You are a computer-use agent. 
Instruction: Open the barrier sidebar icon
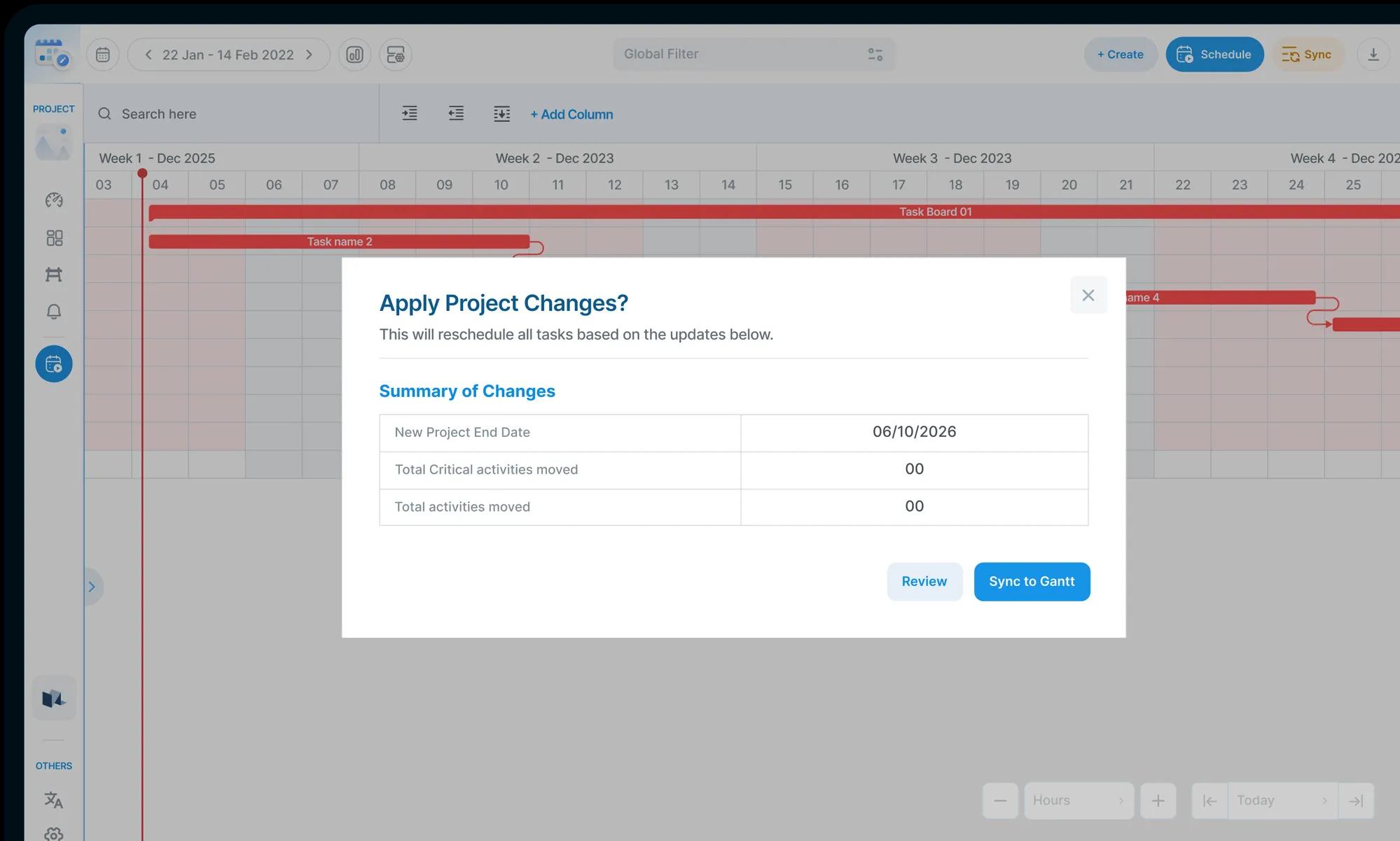[x=54, y=274]
